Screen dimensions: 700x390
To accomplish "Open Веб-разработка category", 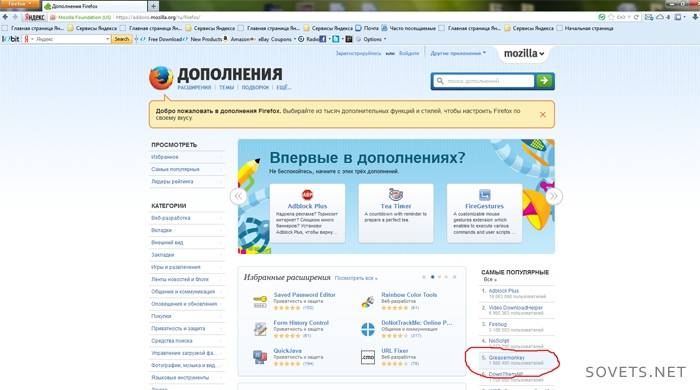I will (171, 218).
